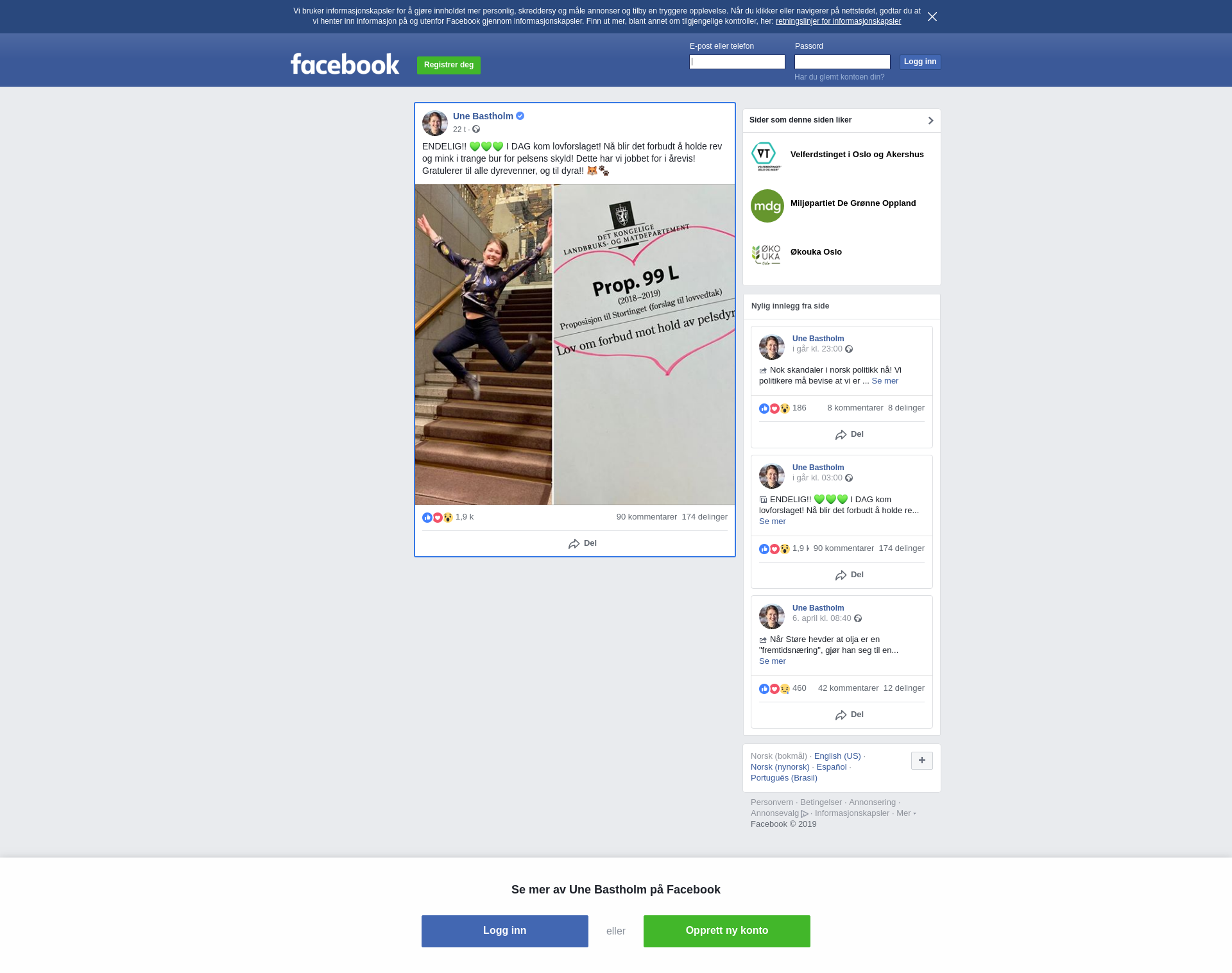
Task: Click the mdg green logo icon
Action: click(x=767, y=206)
